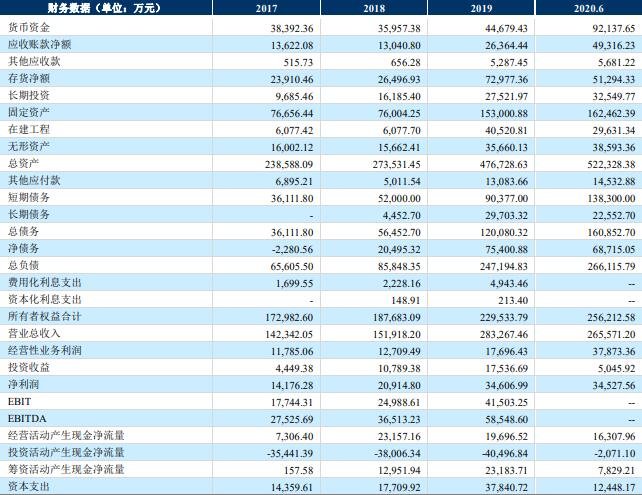
Task: Click the value 52,000.00 for 短期债务
Action: [x=399, y=199]
